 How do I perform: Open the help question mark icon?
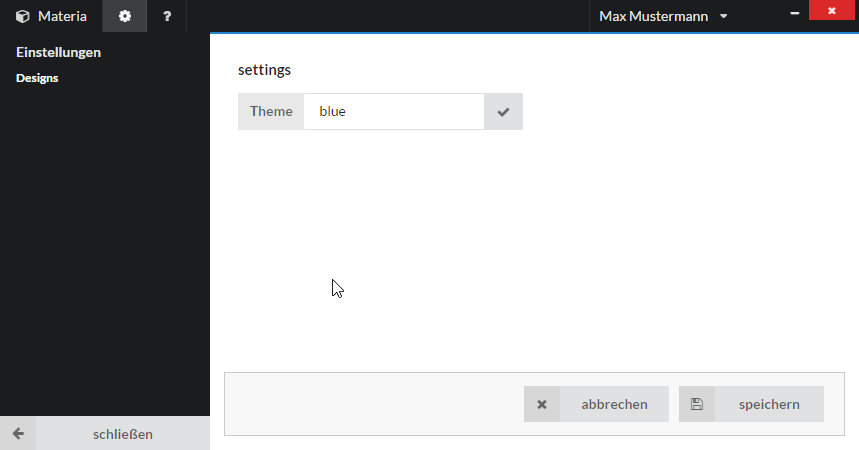pos(167,16)
